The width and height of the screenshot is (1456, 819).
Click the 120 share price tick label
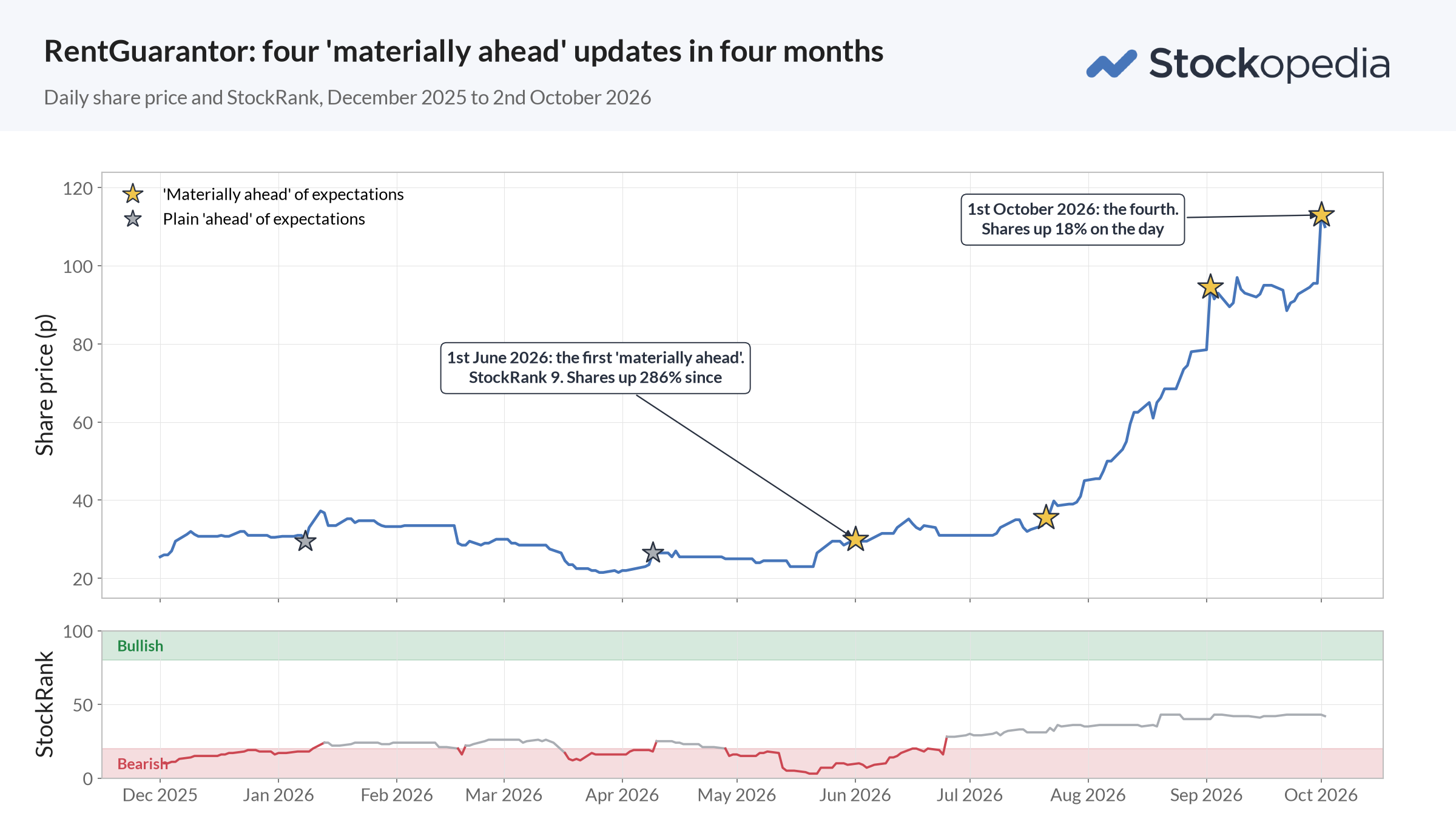[78, 189]
